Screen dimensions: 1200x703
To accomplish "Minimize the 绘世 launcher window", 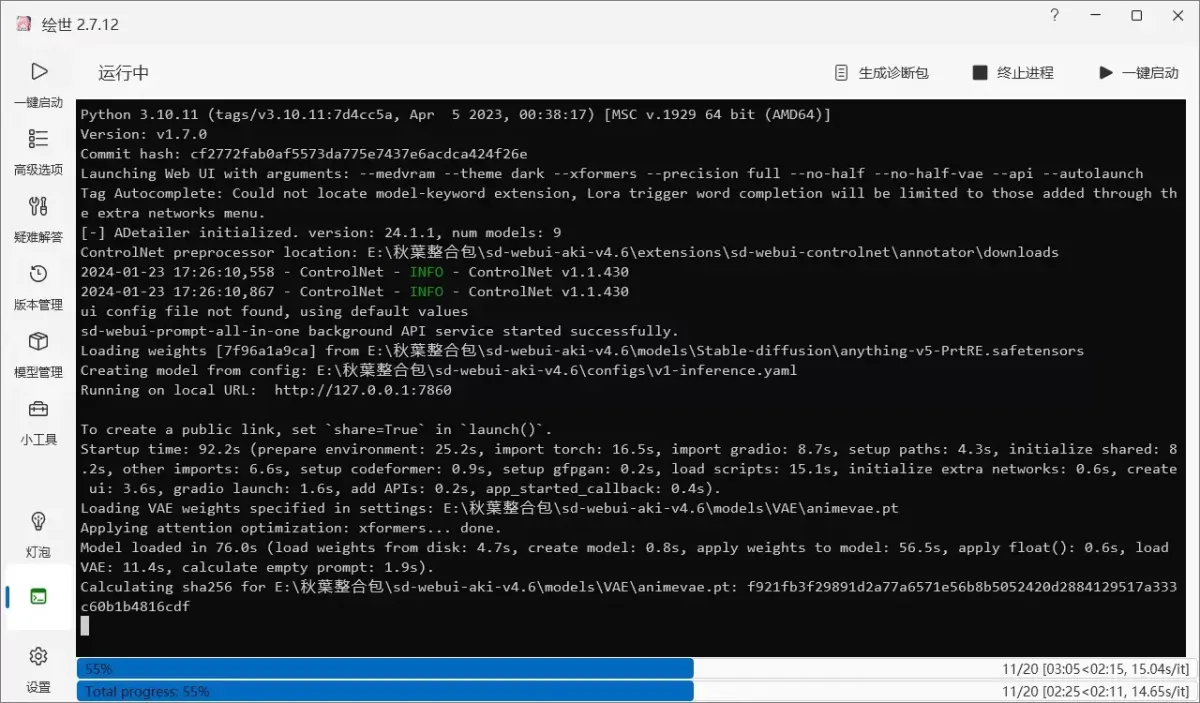I will [1096, 16].
